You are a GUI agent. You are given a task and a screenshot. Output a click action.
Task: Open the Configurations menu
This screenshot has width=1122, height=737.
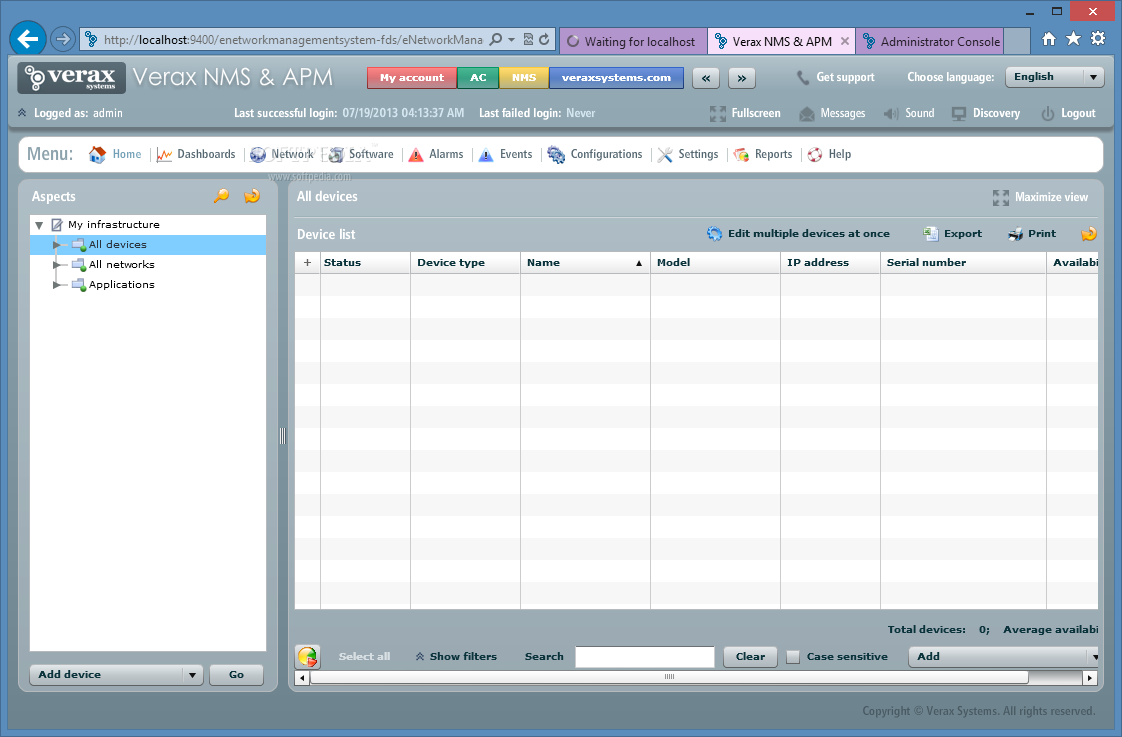(x=595, y=154)
